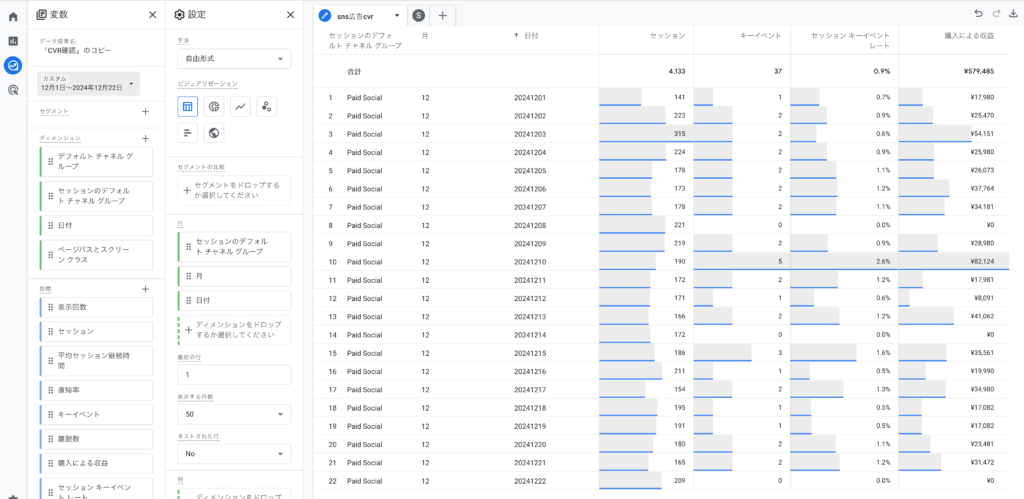Select the bar chart visualization

coord(187,133)
